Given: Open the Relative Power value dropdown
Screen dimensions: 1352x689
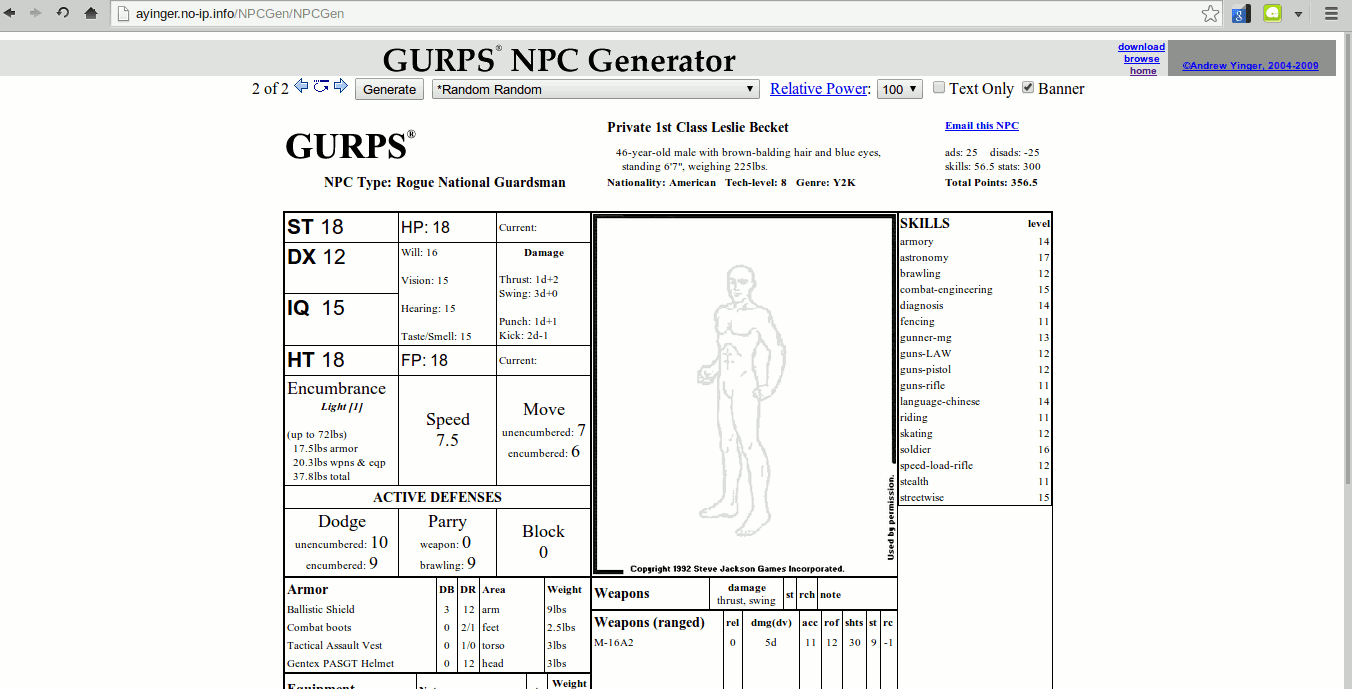Looking at the screenshot, I should 899,89.
